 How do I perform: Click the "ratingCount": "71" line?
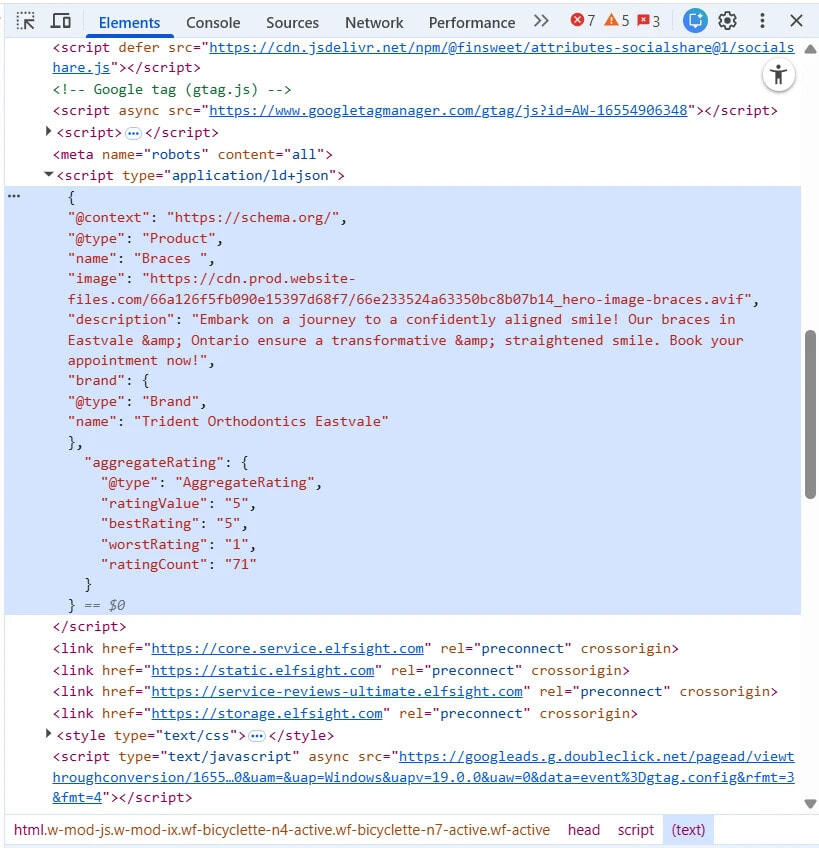(x=178, y=565)
